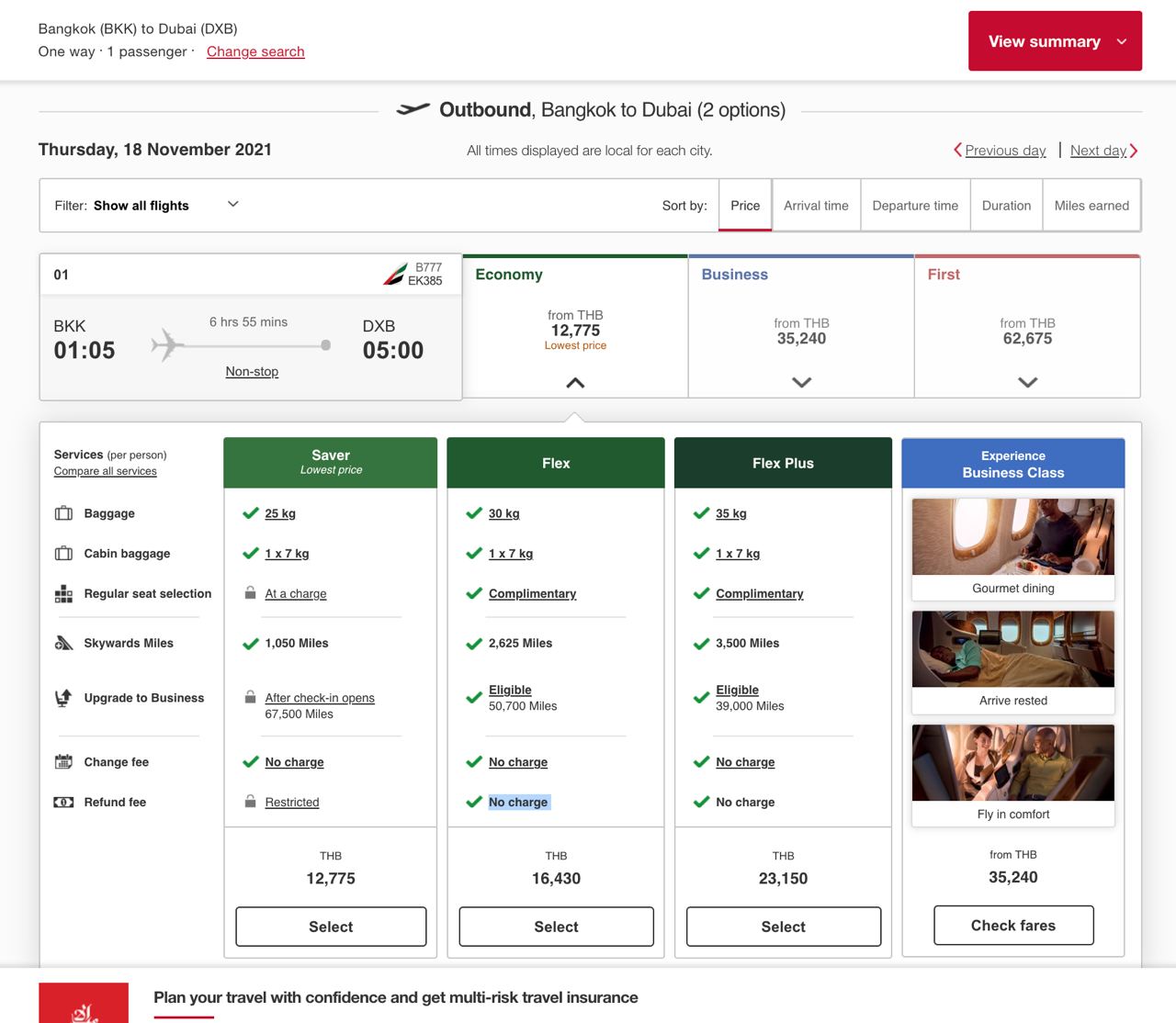The image size is (1176, 1023).
Task: Select the Economy fare tab
Action: [x=575, y=326]
